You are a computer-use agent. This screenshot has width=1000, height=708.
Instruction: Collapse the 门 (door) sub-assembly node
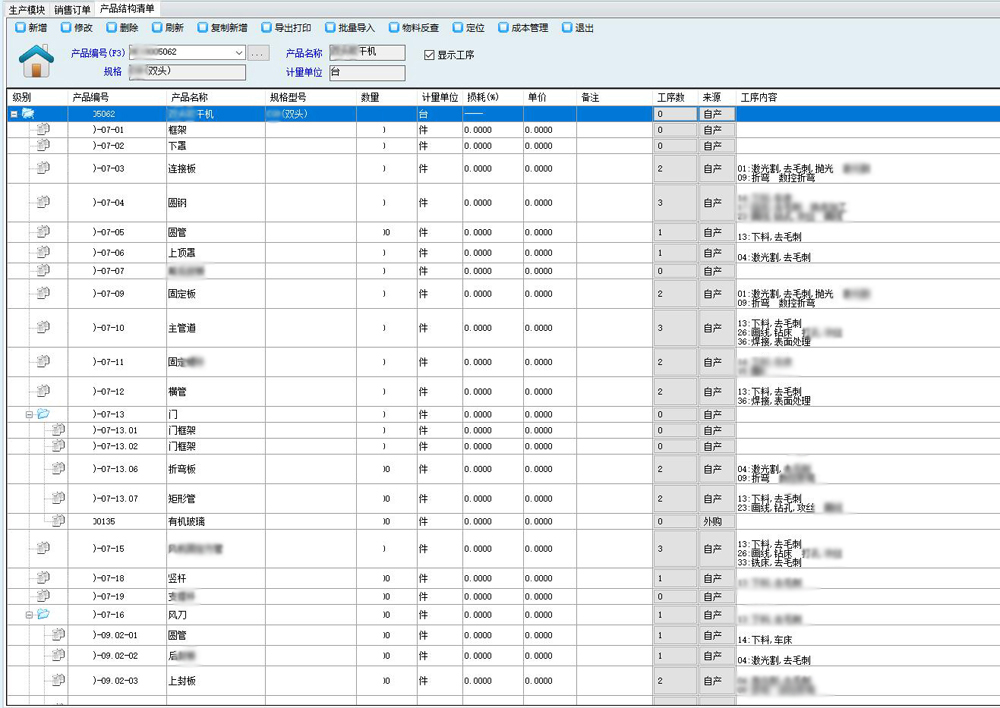tap(29, 414)
